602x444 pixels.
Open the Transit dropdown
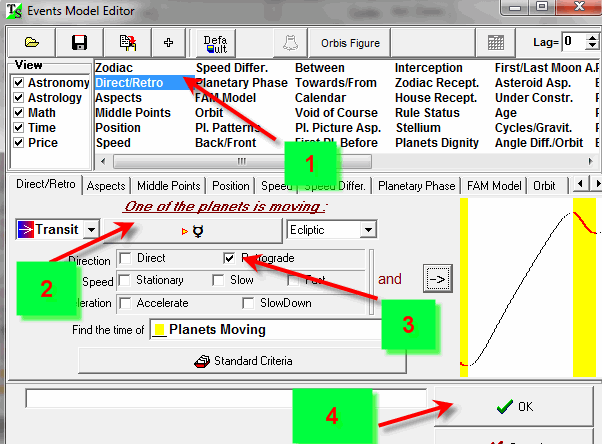pyautogui.click(x=91, y=230)
